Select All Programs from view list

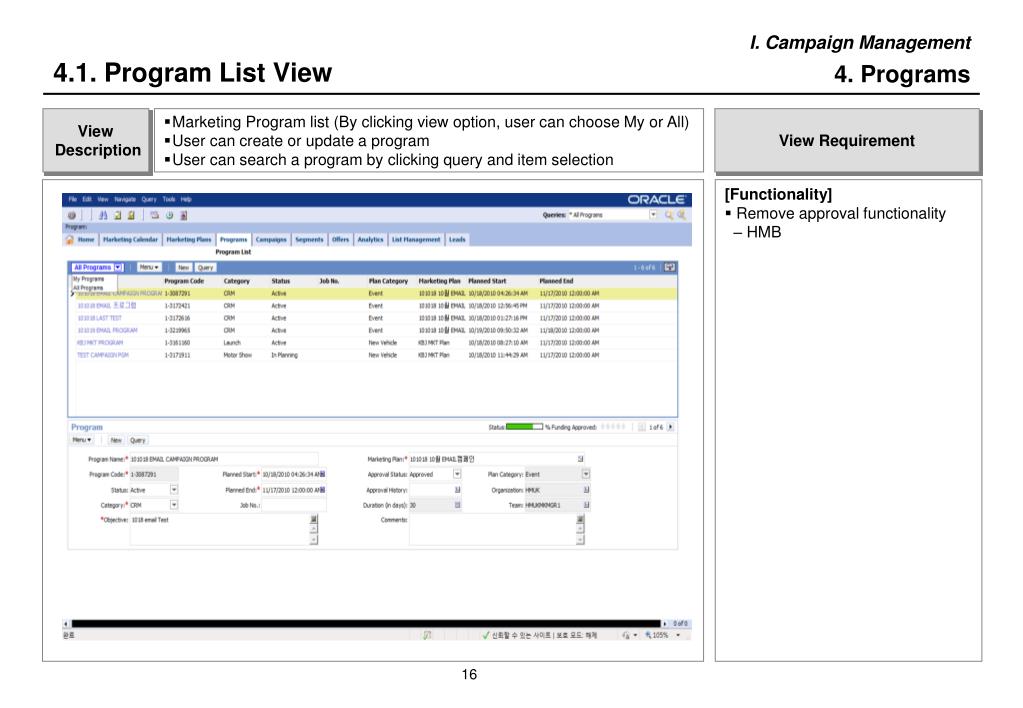coord(88,288)
